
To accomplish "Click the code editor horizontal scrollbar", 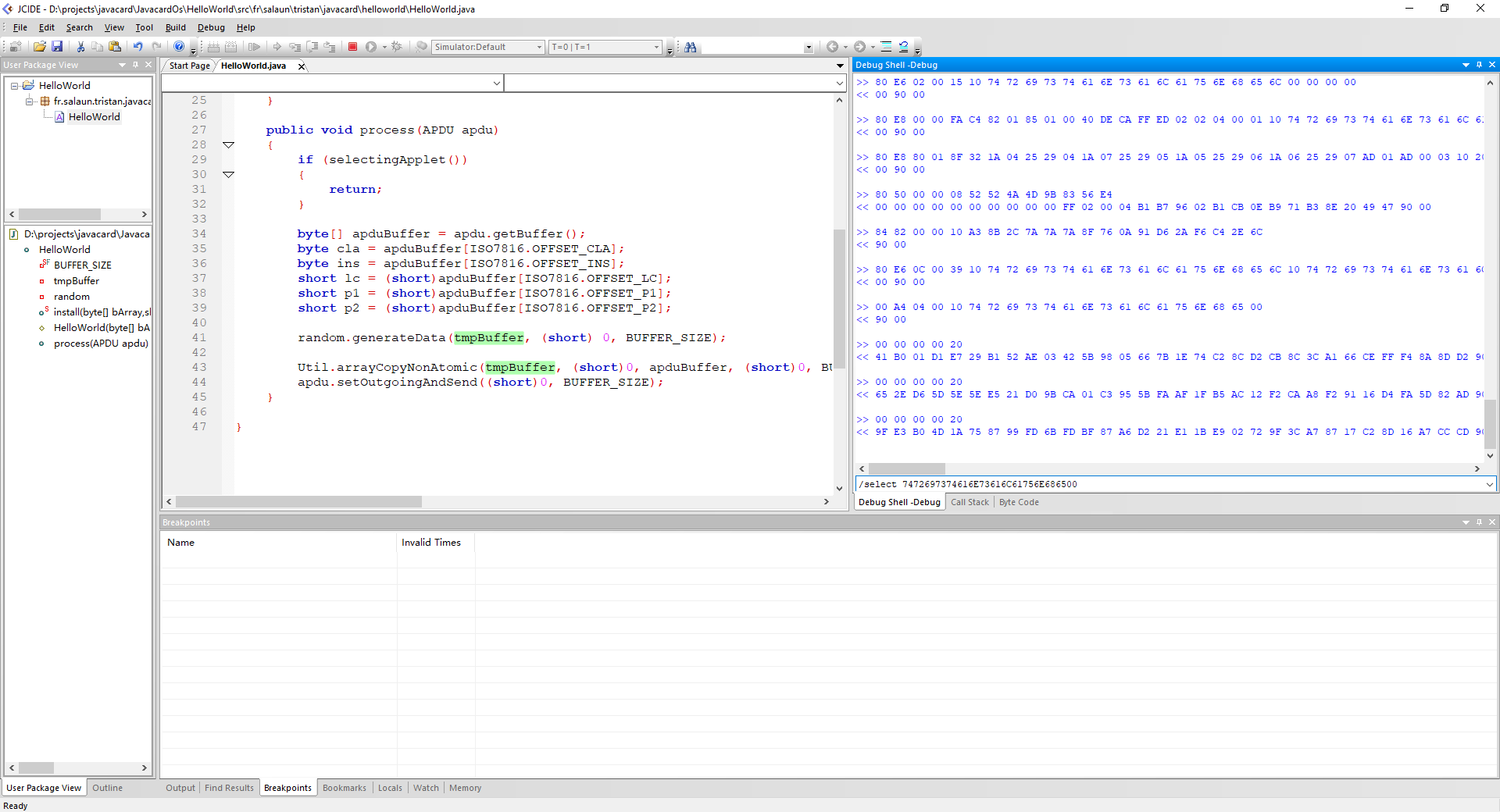I will point(298,502).
